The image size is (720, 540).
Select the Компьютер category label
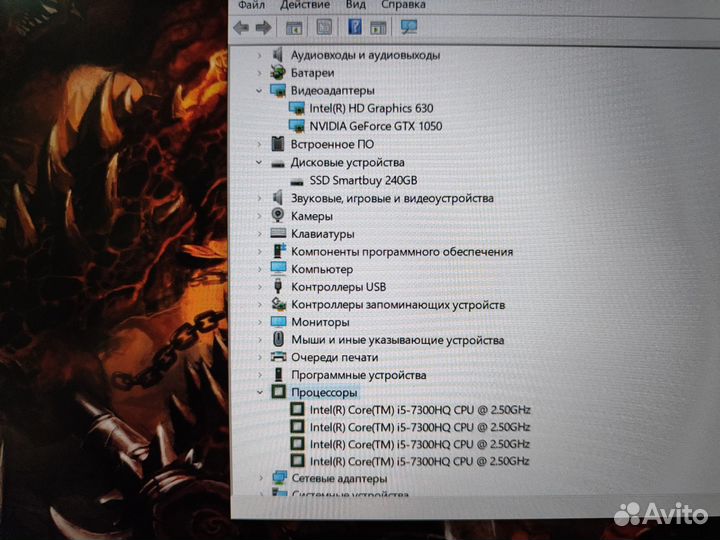point(322,270)
